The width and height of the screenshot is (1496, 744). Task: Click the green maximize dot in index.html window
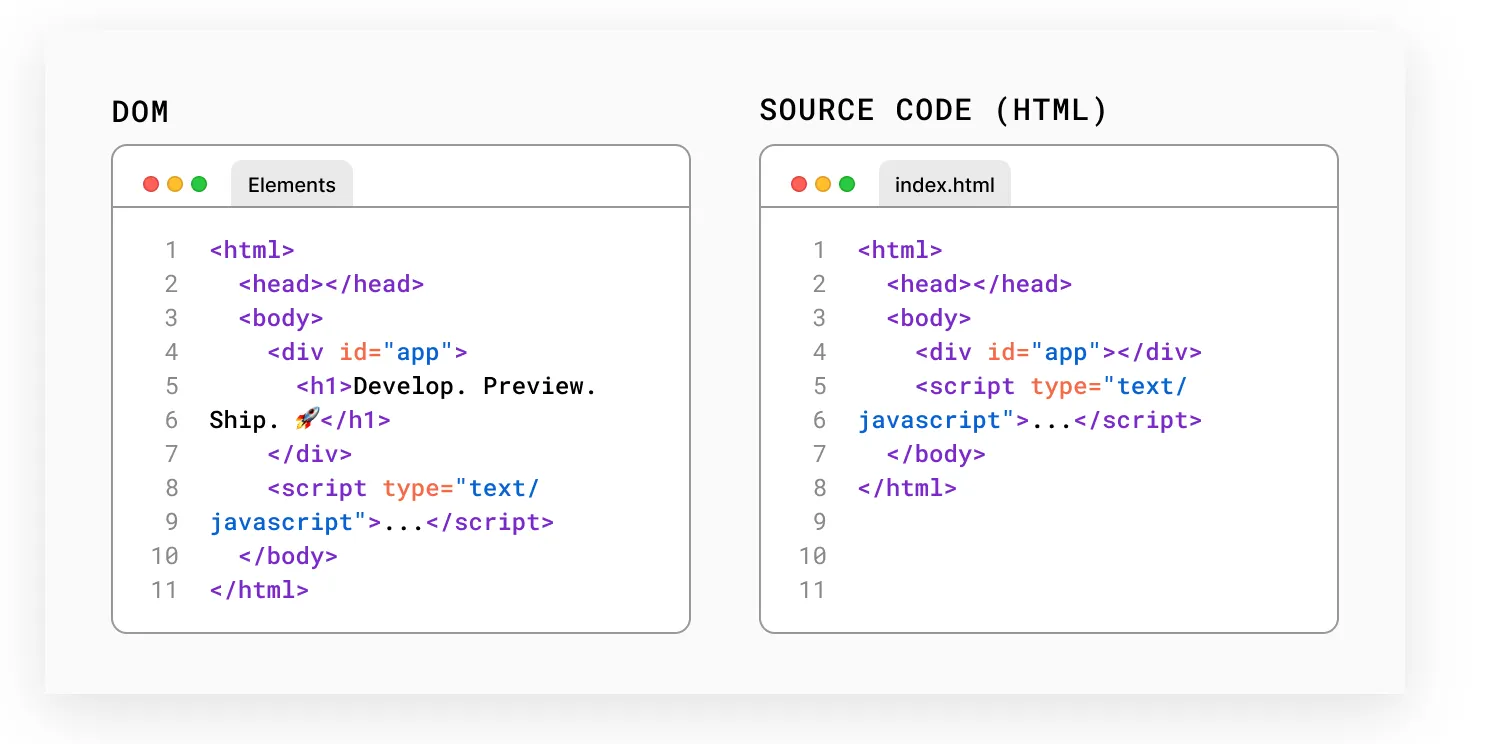tap(847, 184)
